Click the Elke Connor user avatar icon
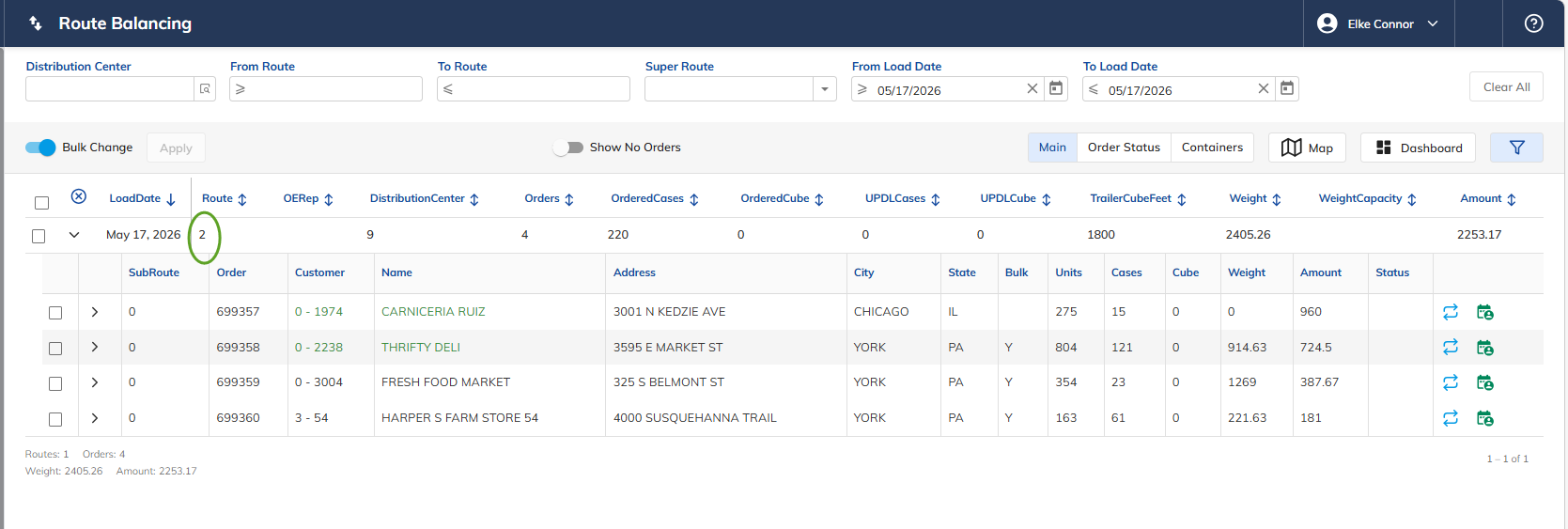1568x529 pixels. (x=1327, y=23)
